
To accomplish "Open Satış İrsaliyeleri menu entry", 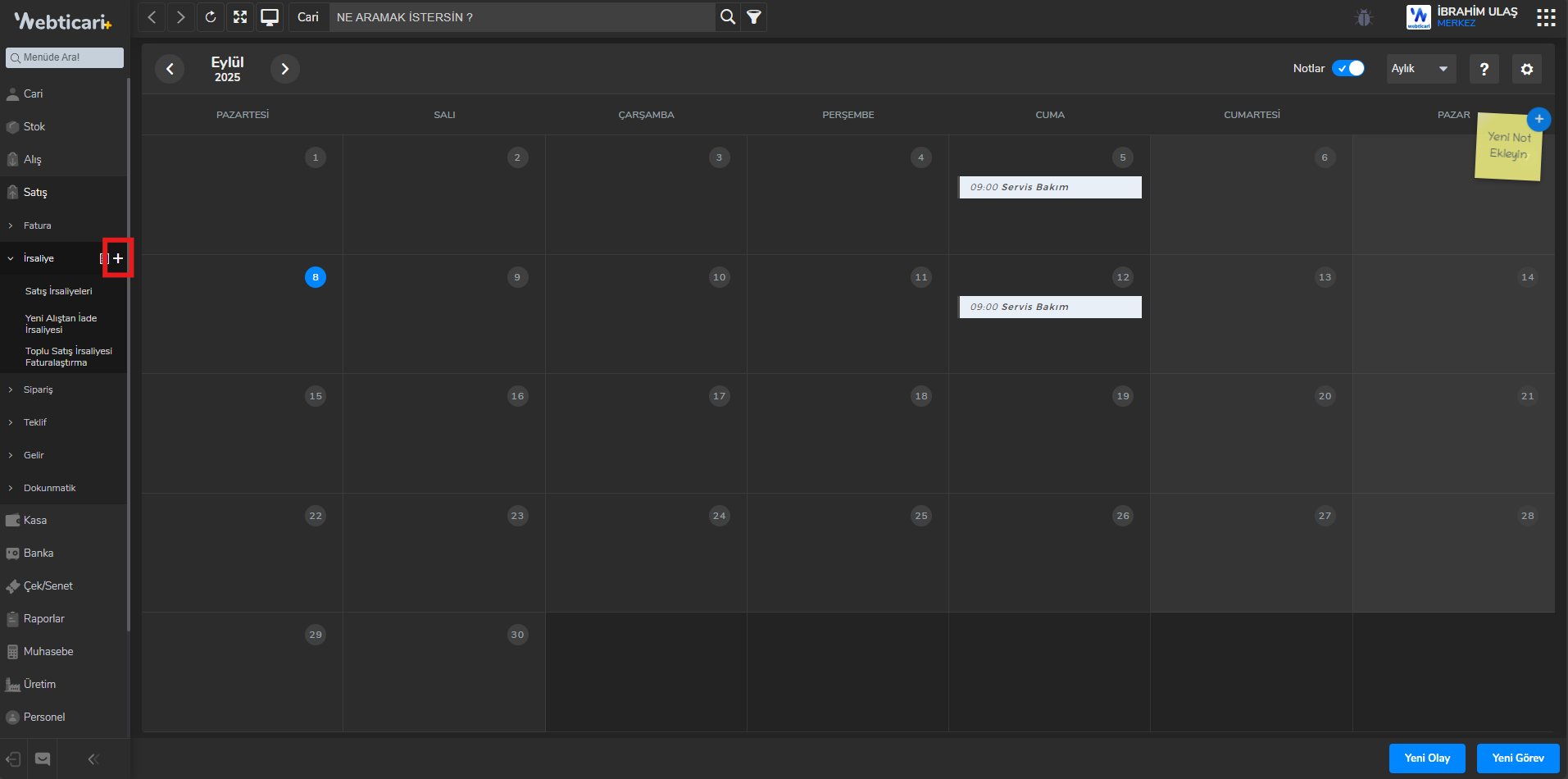I will tap(59, 291).
